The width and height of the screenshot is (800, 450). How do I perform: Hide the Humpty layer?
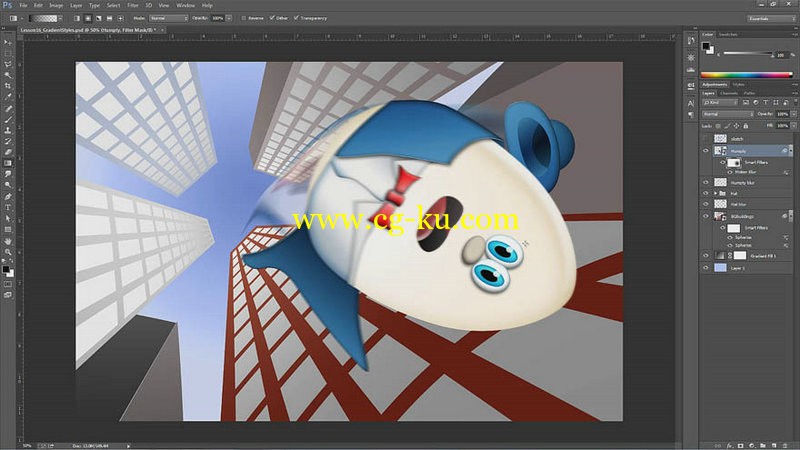pyautogui.click(x=706, y=151)
